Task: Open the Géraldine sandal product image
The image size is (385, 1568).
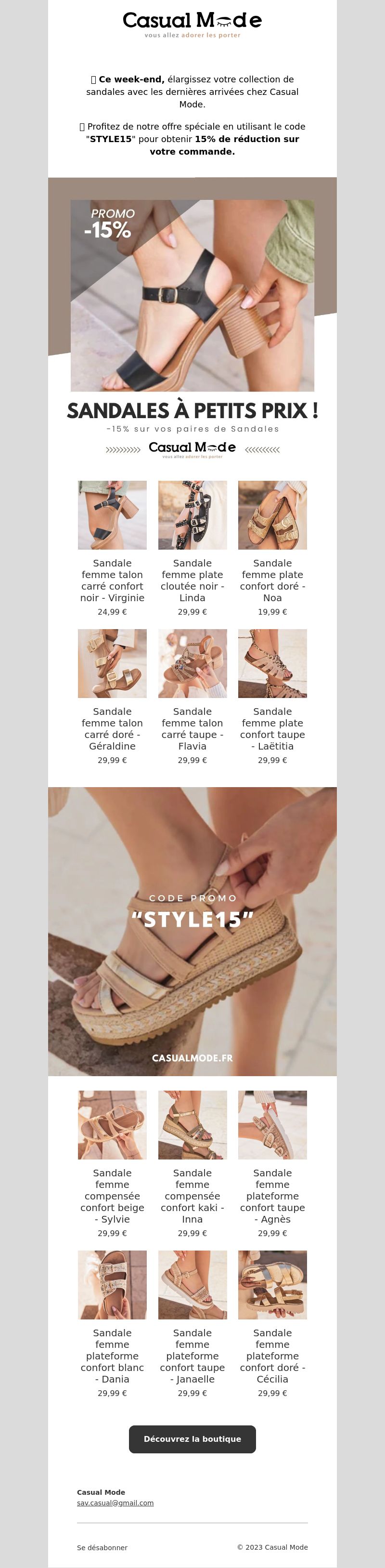Action: 112,663
